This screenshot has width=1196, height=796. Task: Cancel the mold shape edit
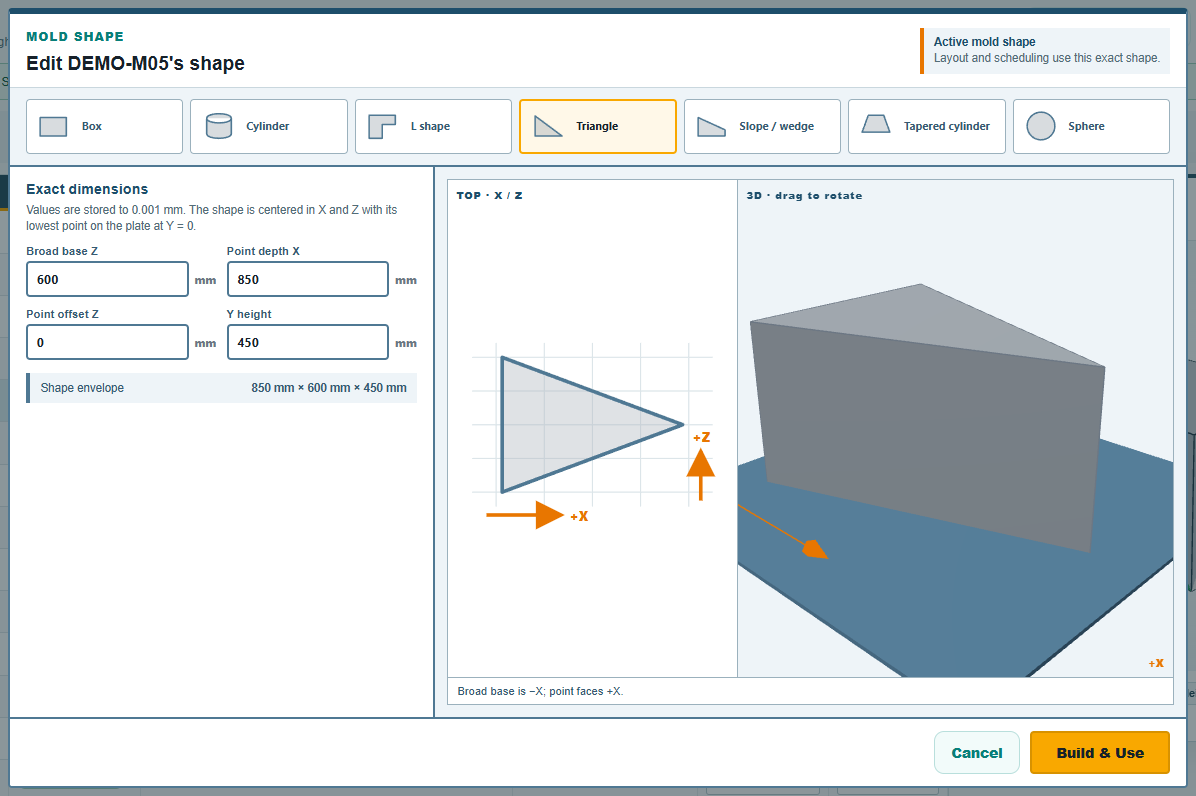click(976, 753)
